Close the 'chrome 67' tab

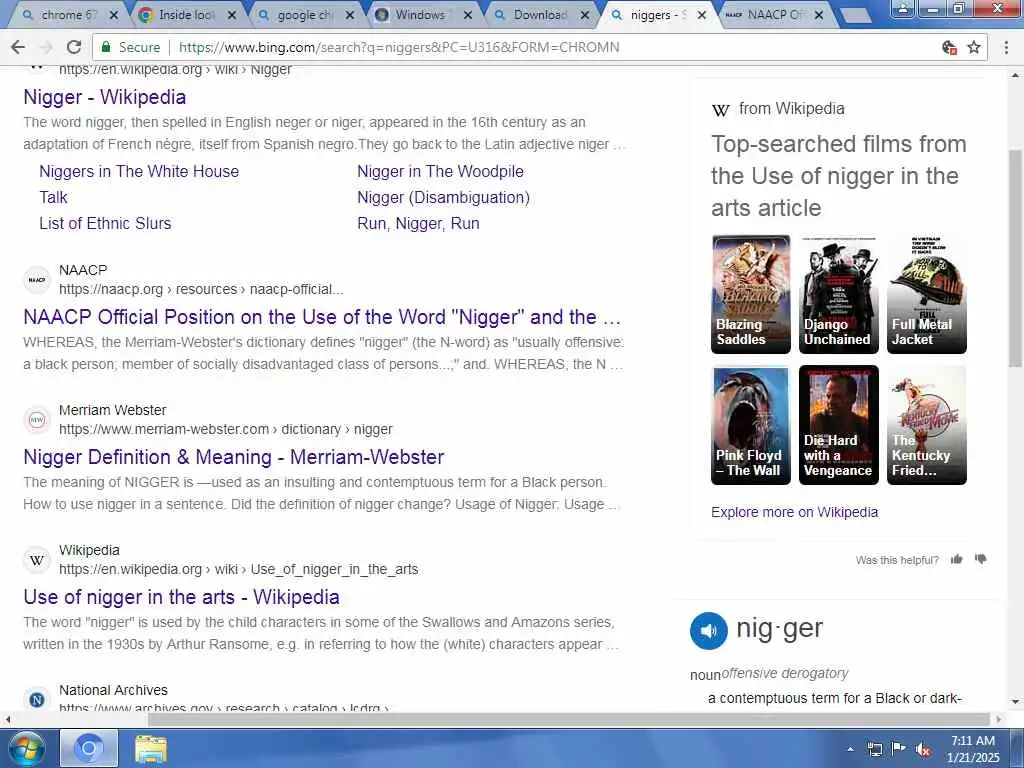114,15
